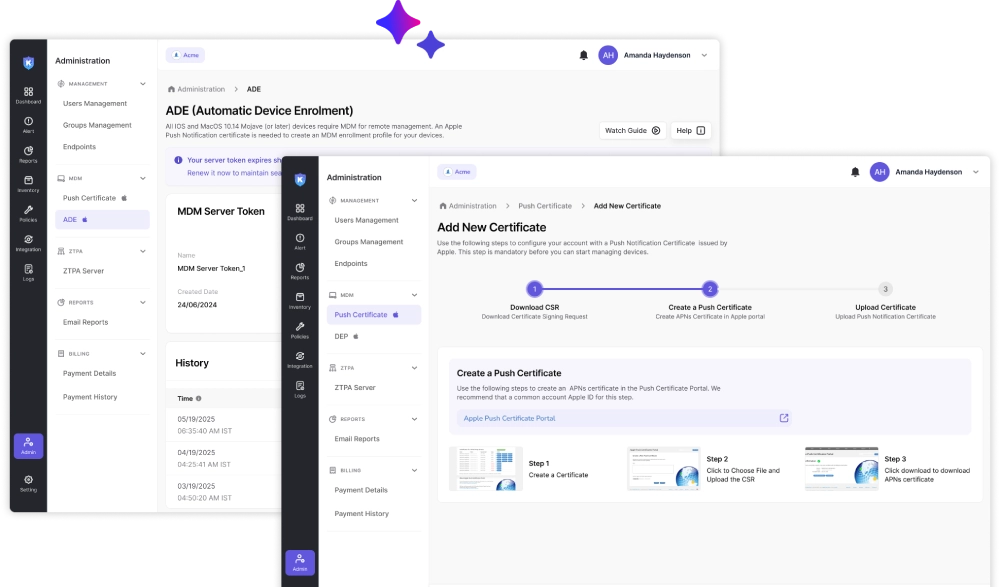This screenshot has height=587, width=1000.
Task: Click ADE in the breadcrumb trail
Action: (253, 89)
